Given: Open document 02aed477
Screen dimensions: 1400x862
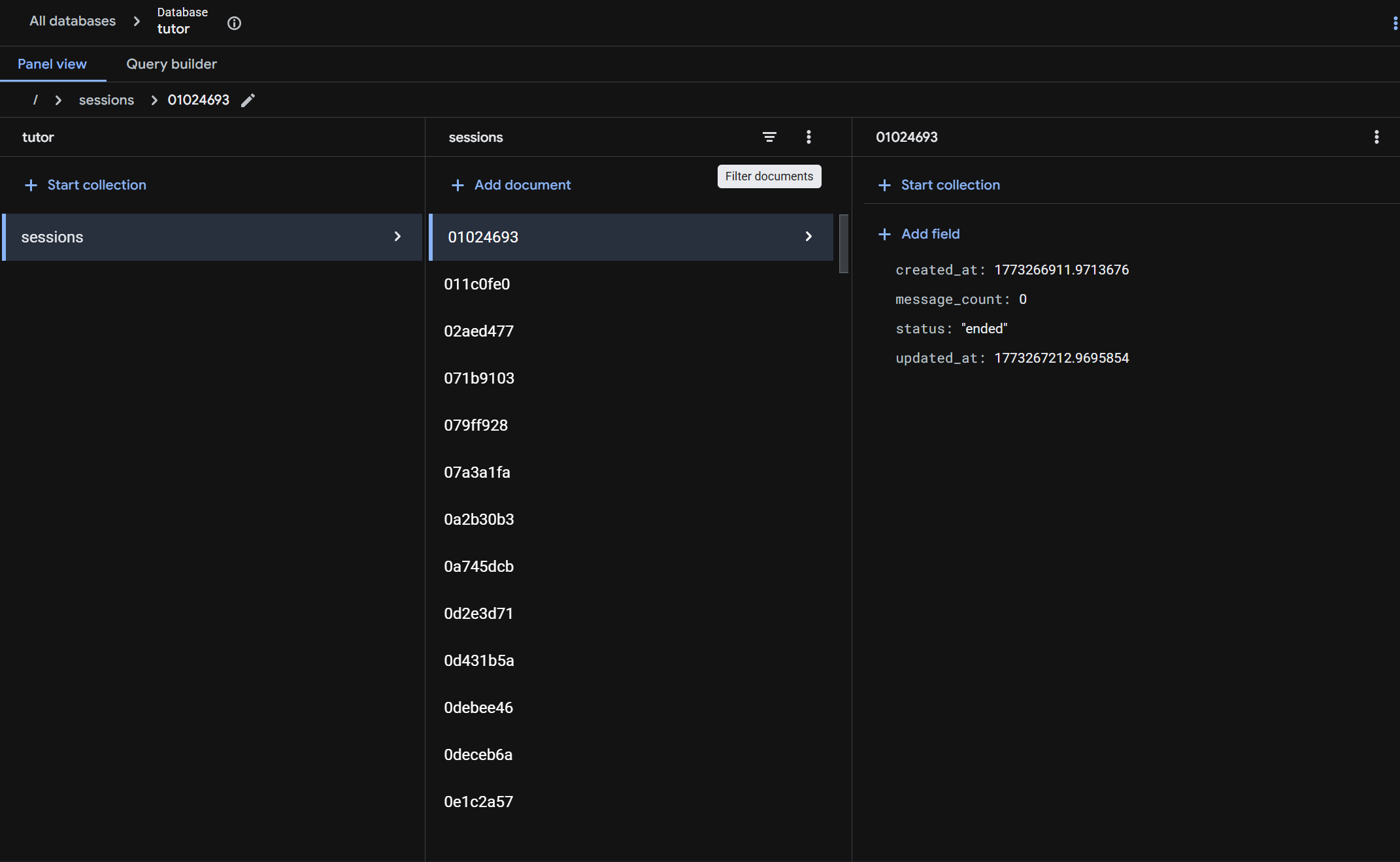Looking at the screenshot, I should pyautogui.click(x=478, y=331).
